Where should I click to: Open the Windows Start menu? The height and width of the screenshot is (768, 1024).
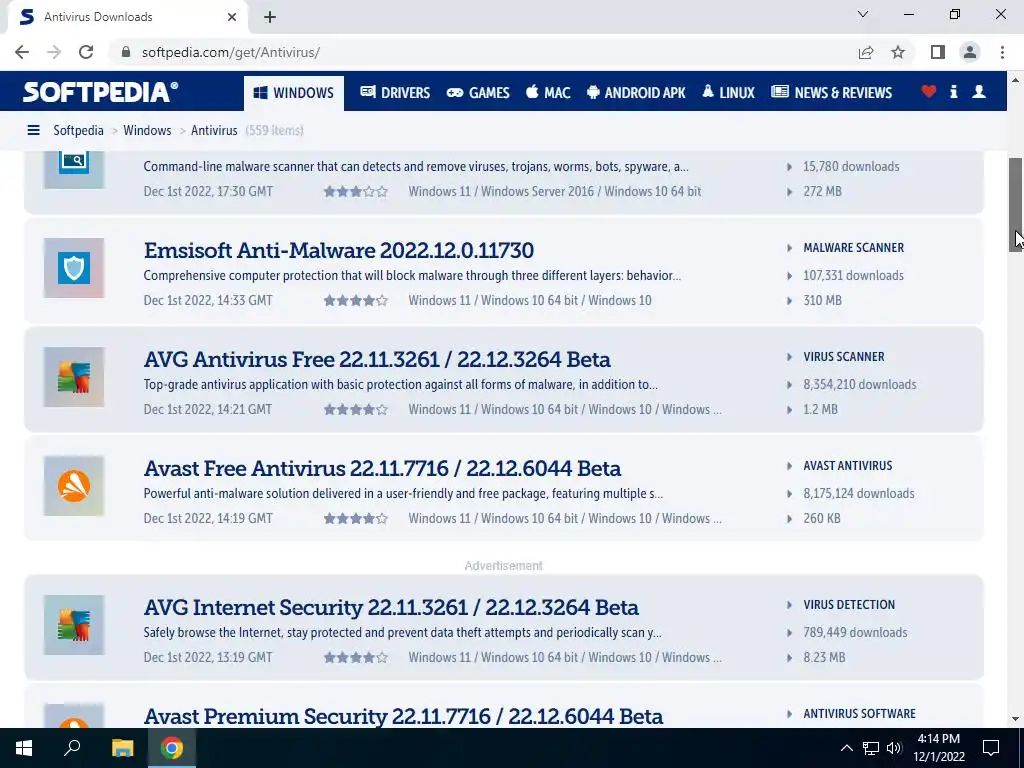click(24, 748)
